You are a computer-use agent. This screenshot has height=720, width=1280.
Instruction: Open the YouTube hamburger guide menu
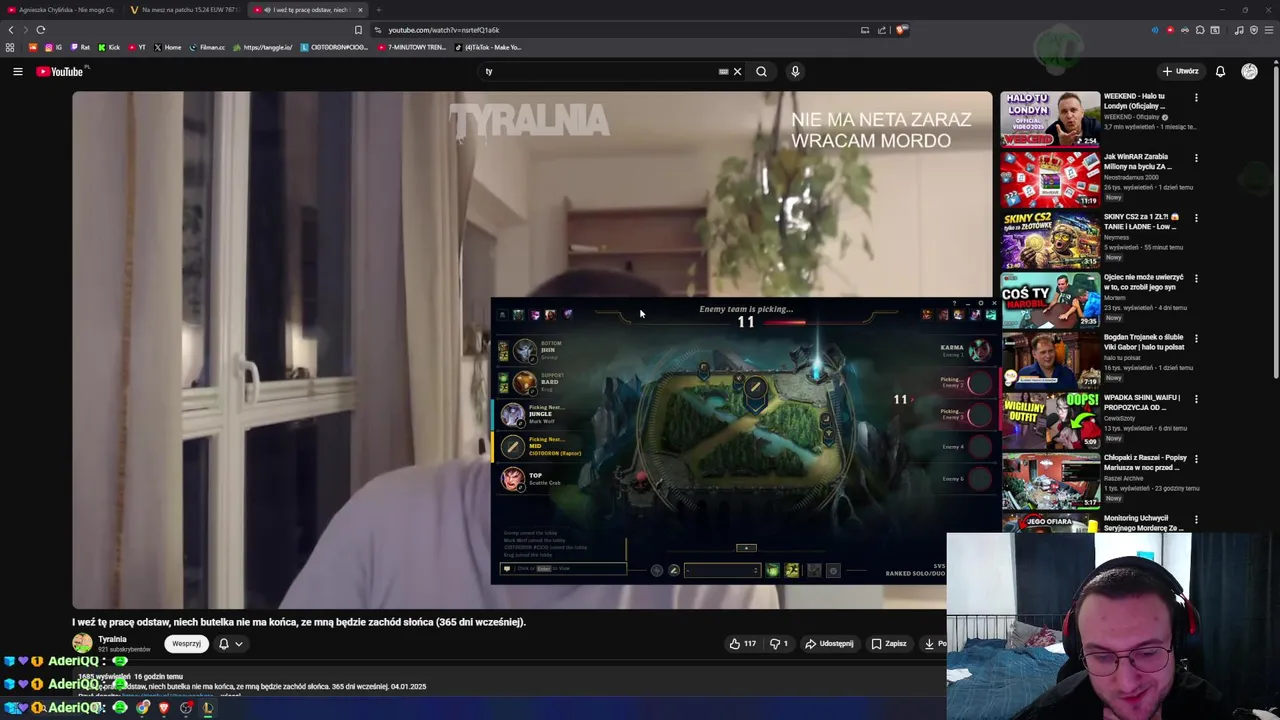coord(17,71)
